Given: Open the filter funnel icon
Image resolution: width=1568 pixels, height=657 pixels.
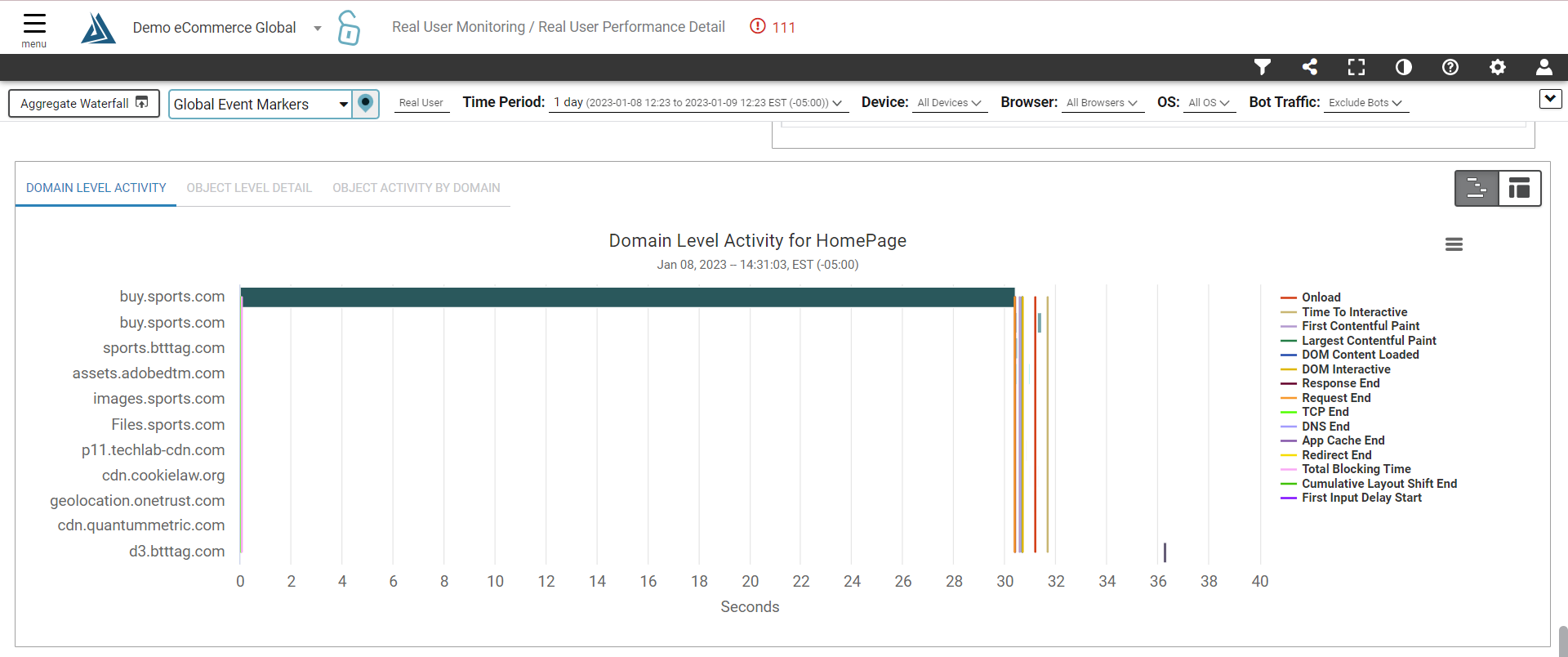Looking at the screenshot, I should [1263, 67].
